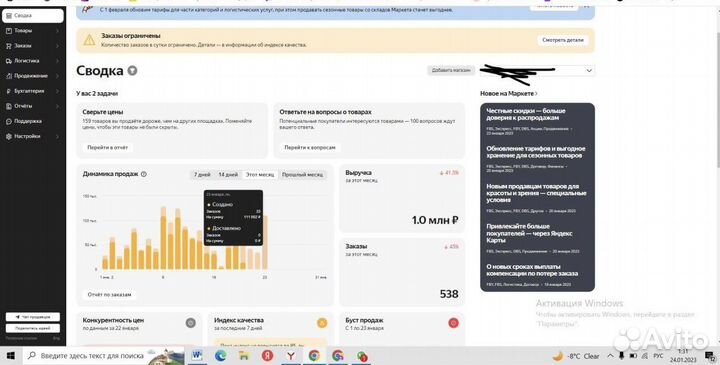Expand the Заказы sidebar submenu chevron
This screenshot has width=720, height=365.
pos(57,46)
